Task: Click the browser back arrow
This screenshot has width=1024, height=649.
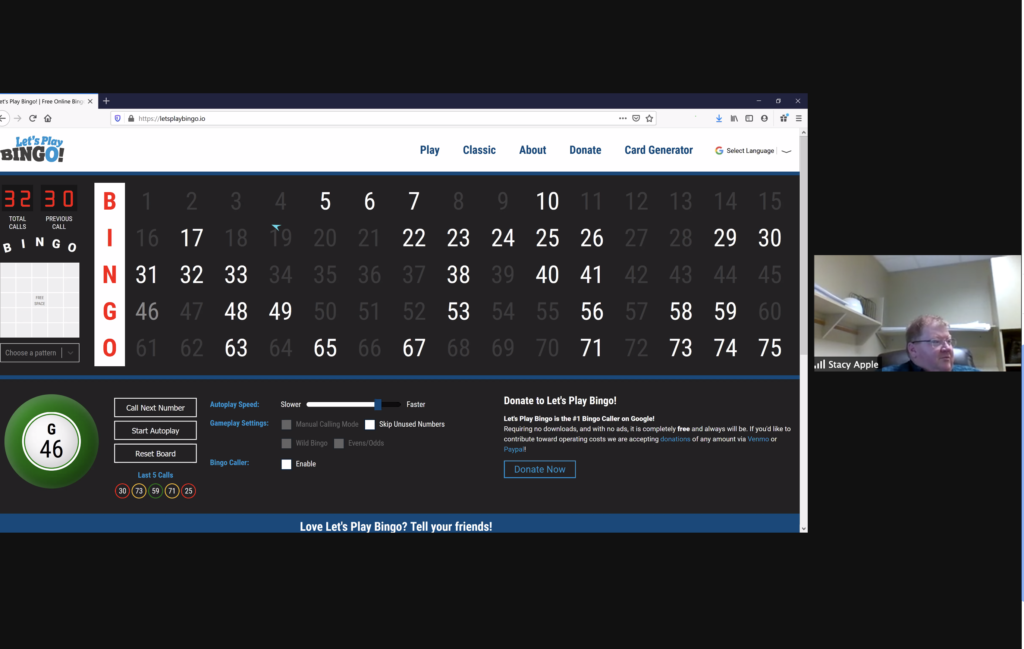Action: click(x=3, y=118)
